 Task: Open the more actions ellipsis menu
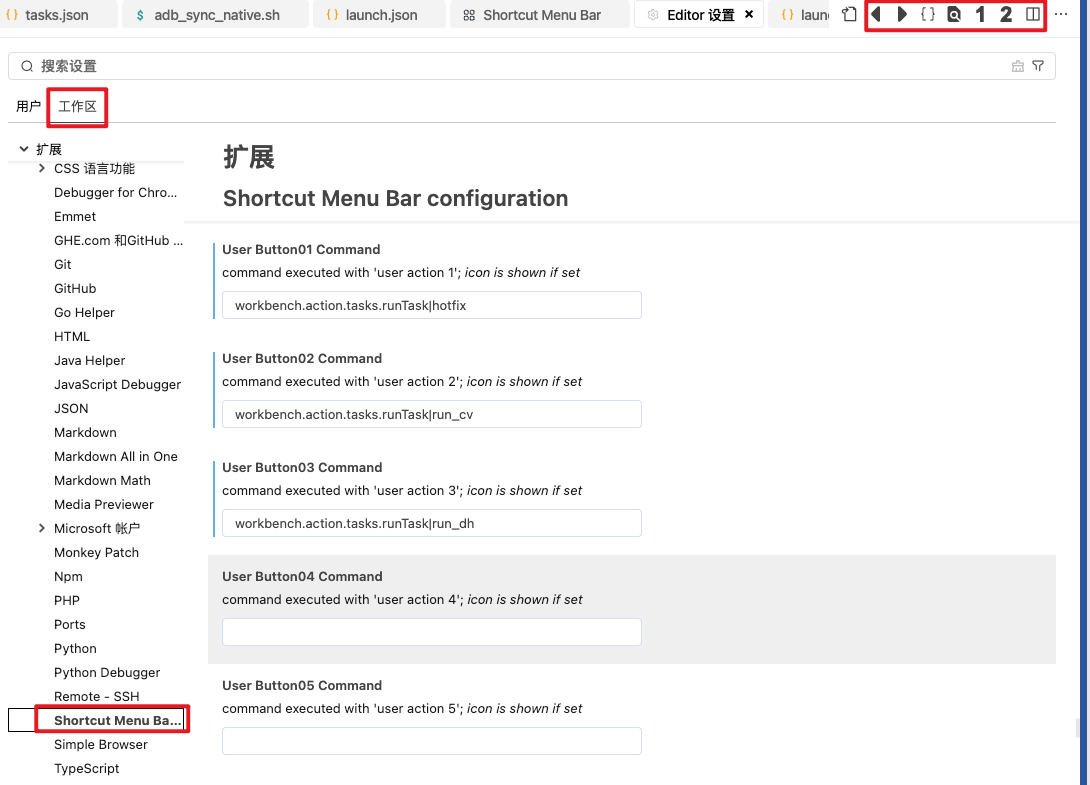(1061, 15)
